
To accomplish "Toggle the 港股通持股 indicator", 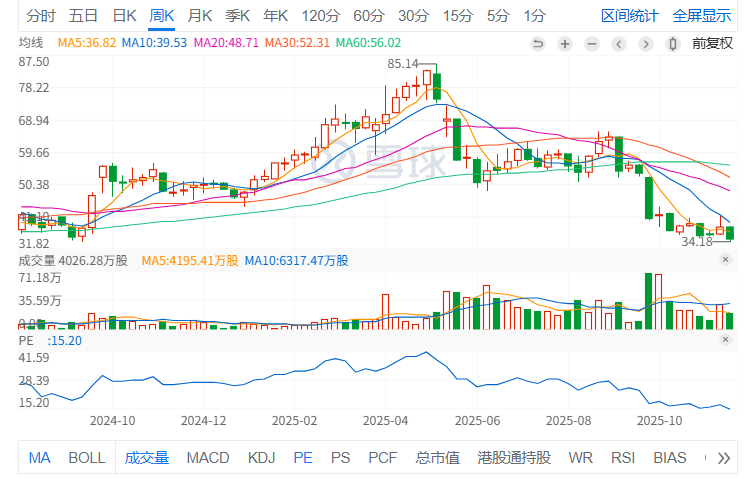I will pos(514,458).
